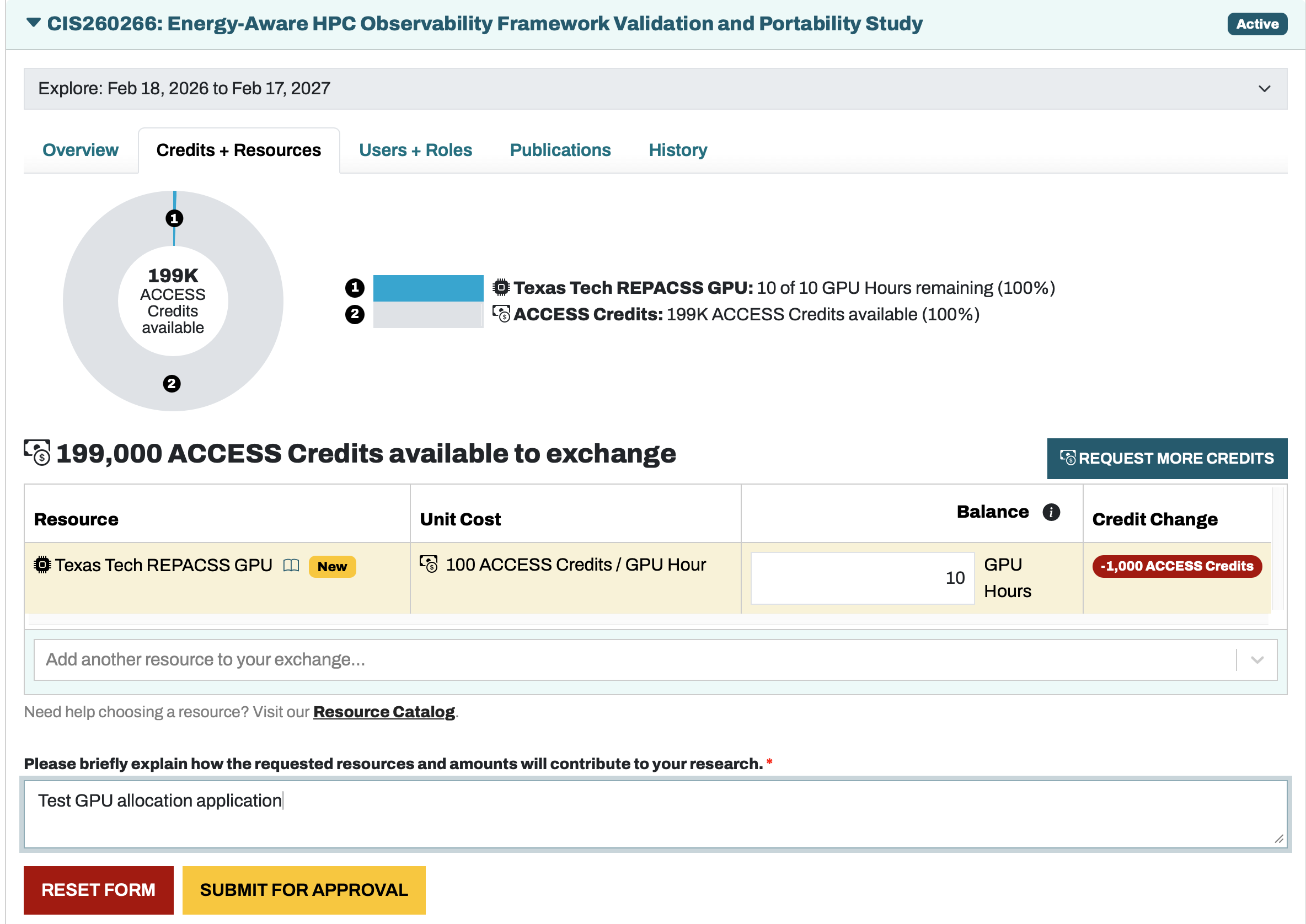Click the credits icon on Request More Credits button

click(x=1068, y=458)
